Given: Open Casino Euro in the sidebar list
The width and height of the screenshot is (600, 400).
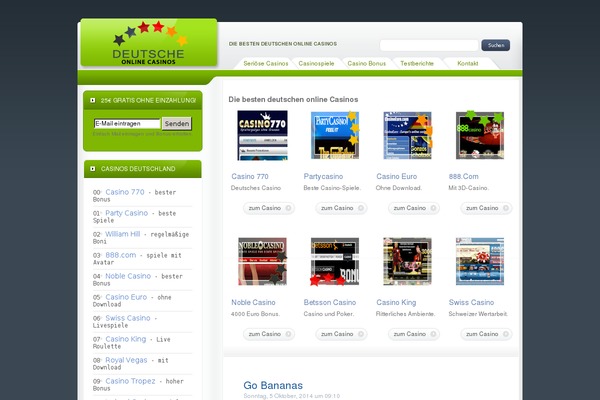Looking at the screenshot, I should point(126,297).
